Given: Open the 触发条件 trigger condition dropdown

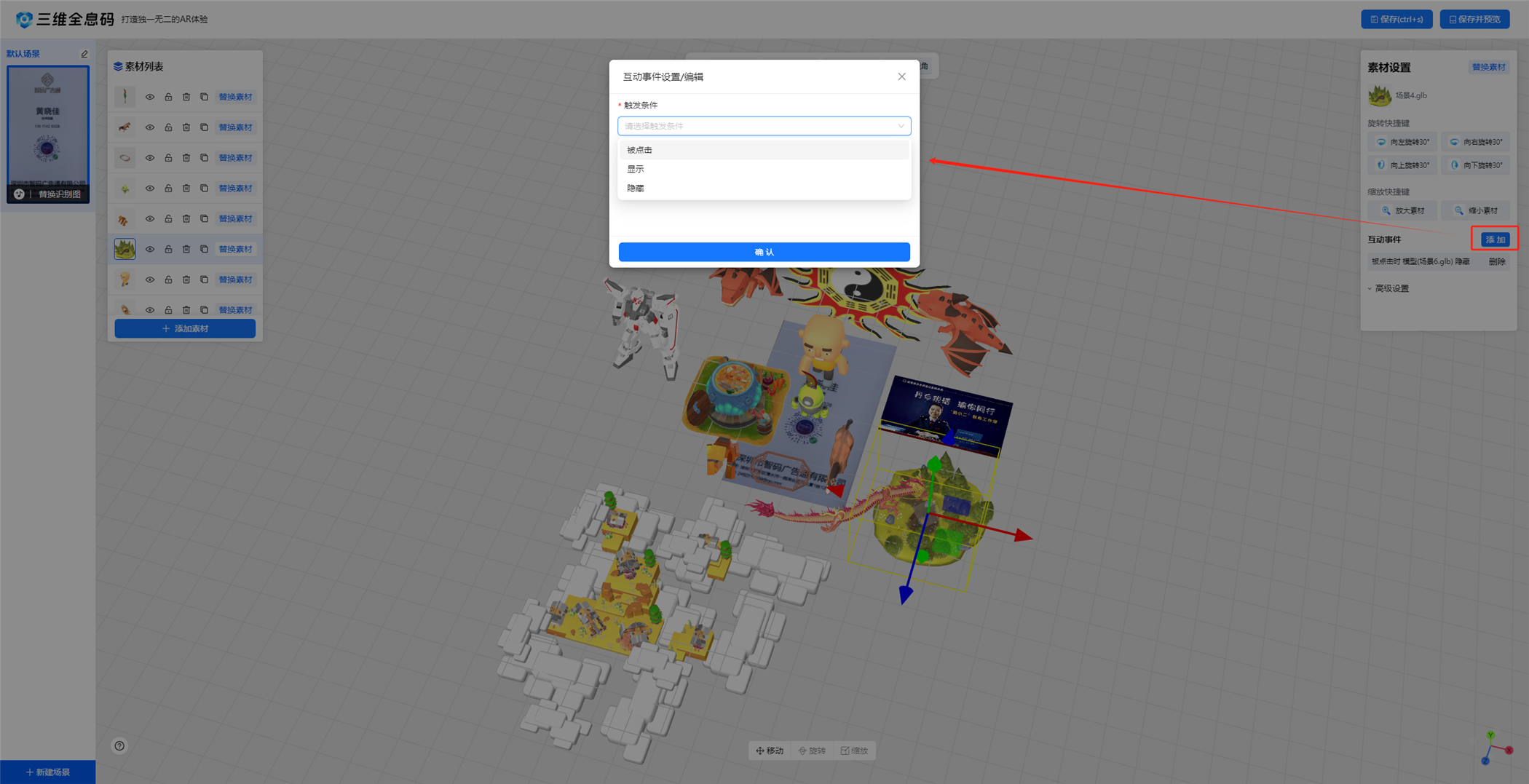Looking at the screenshot, I should (764, 126).
